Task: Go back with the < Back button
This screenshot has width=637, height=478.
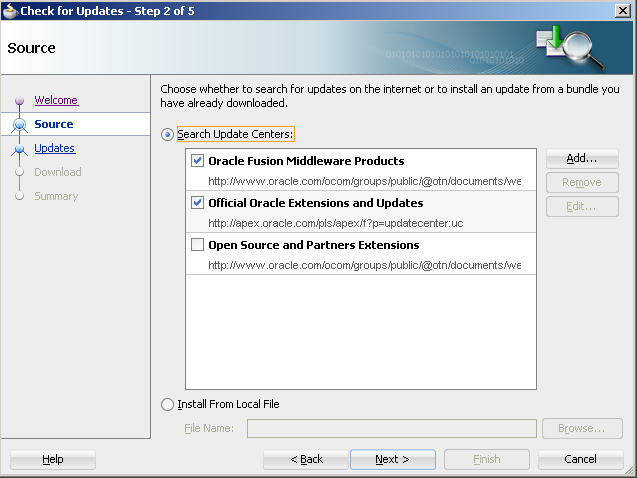Action: 306,459
